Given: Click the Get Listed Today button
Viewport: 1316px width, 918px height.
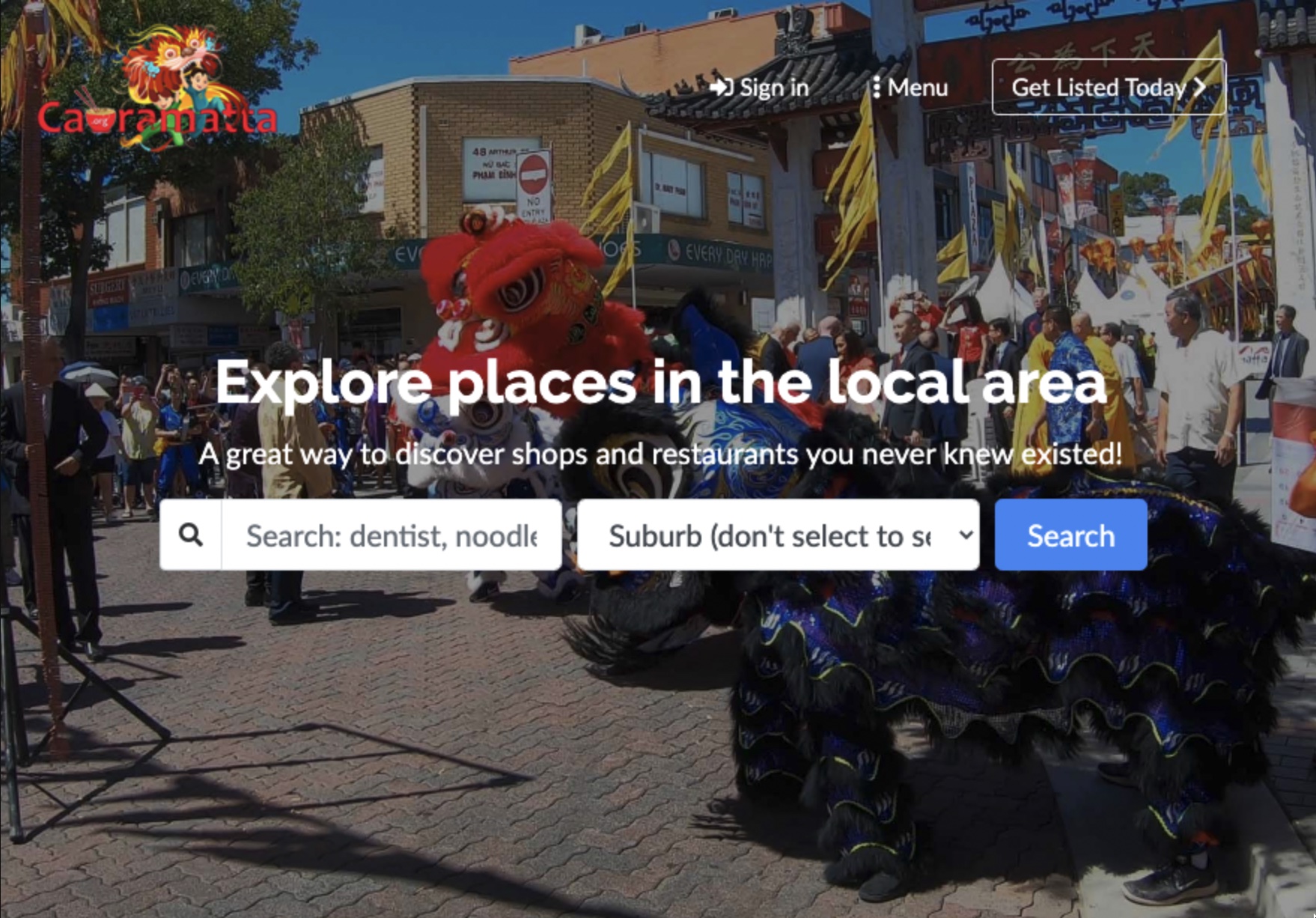Looking at the screenshot, I should click(1109, 87).
